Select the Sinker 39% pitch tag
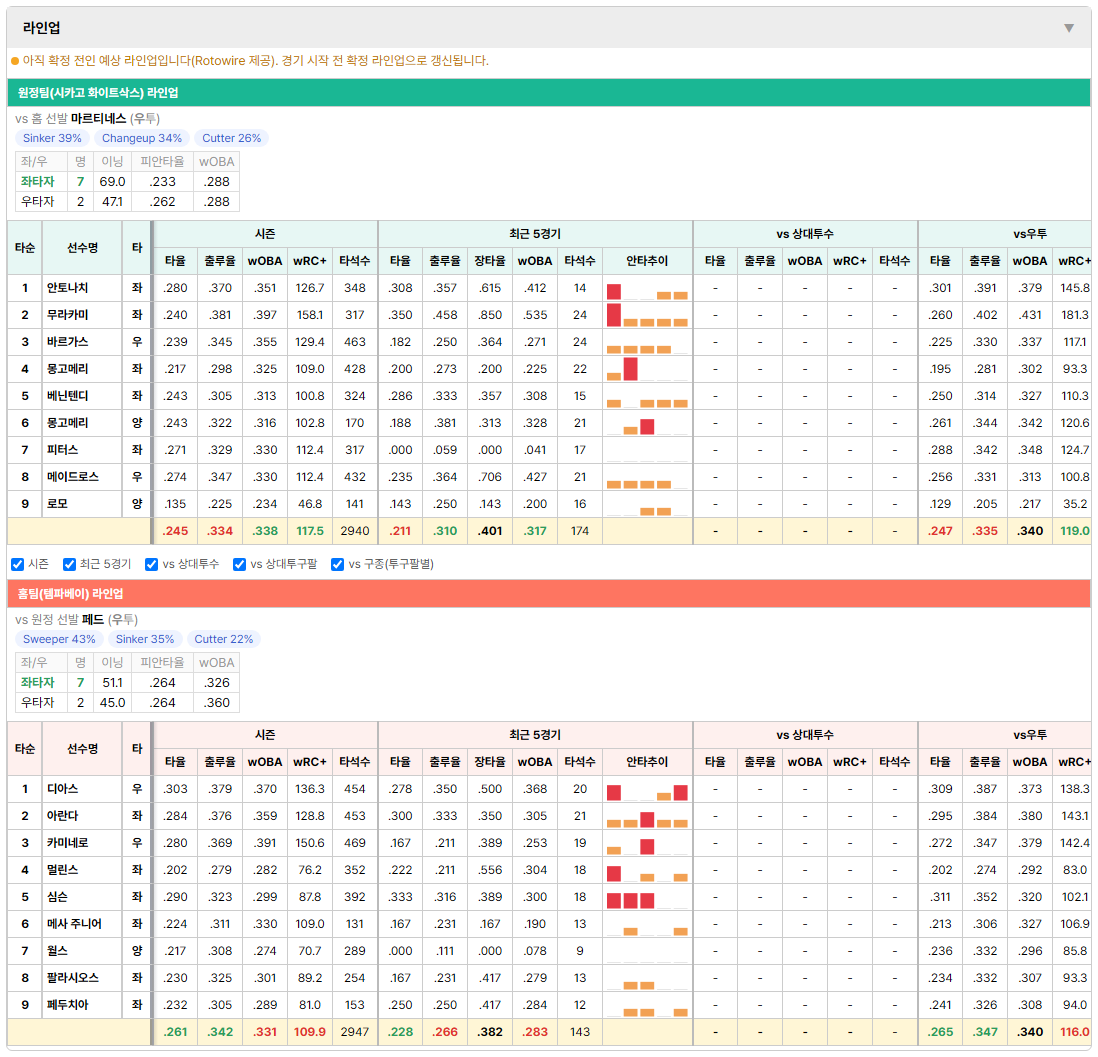 53,139
